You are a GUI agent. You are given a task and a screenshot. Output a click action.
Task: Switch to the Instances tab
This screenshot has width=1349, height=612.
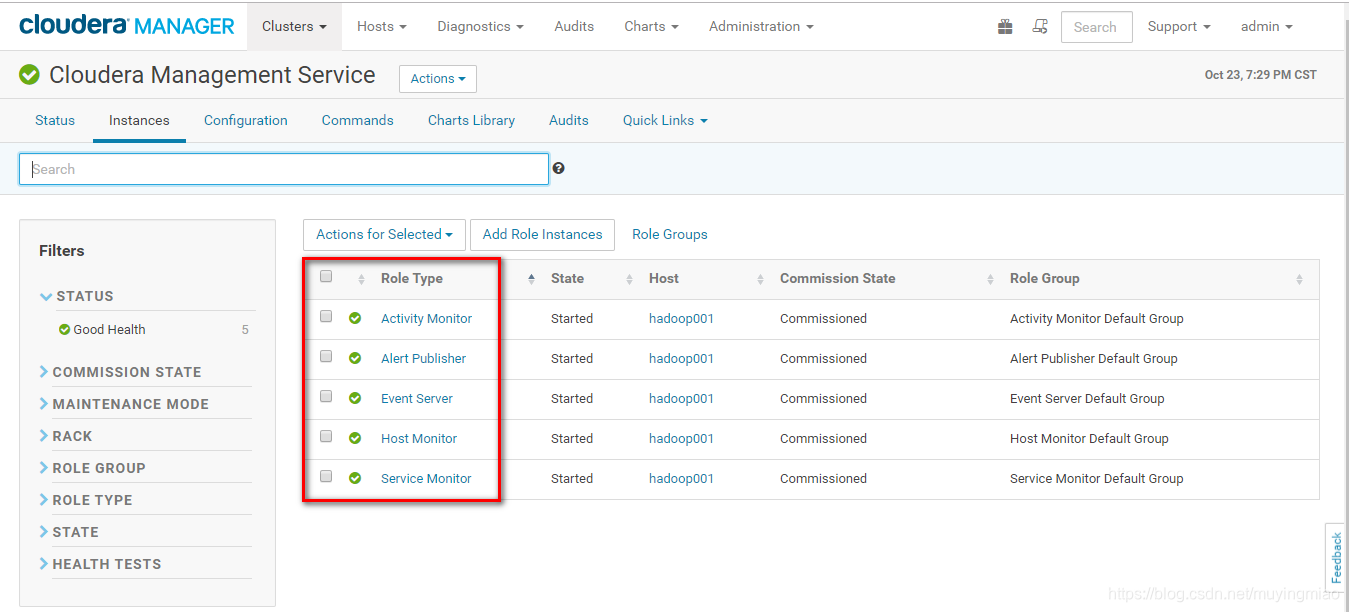pyautogui.click(x=139, y=120)
